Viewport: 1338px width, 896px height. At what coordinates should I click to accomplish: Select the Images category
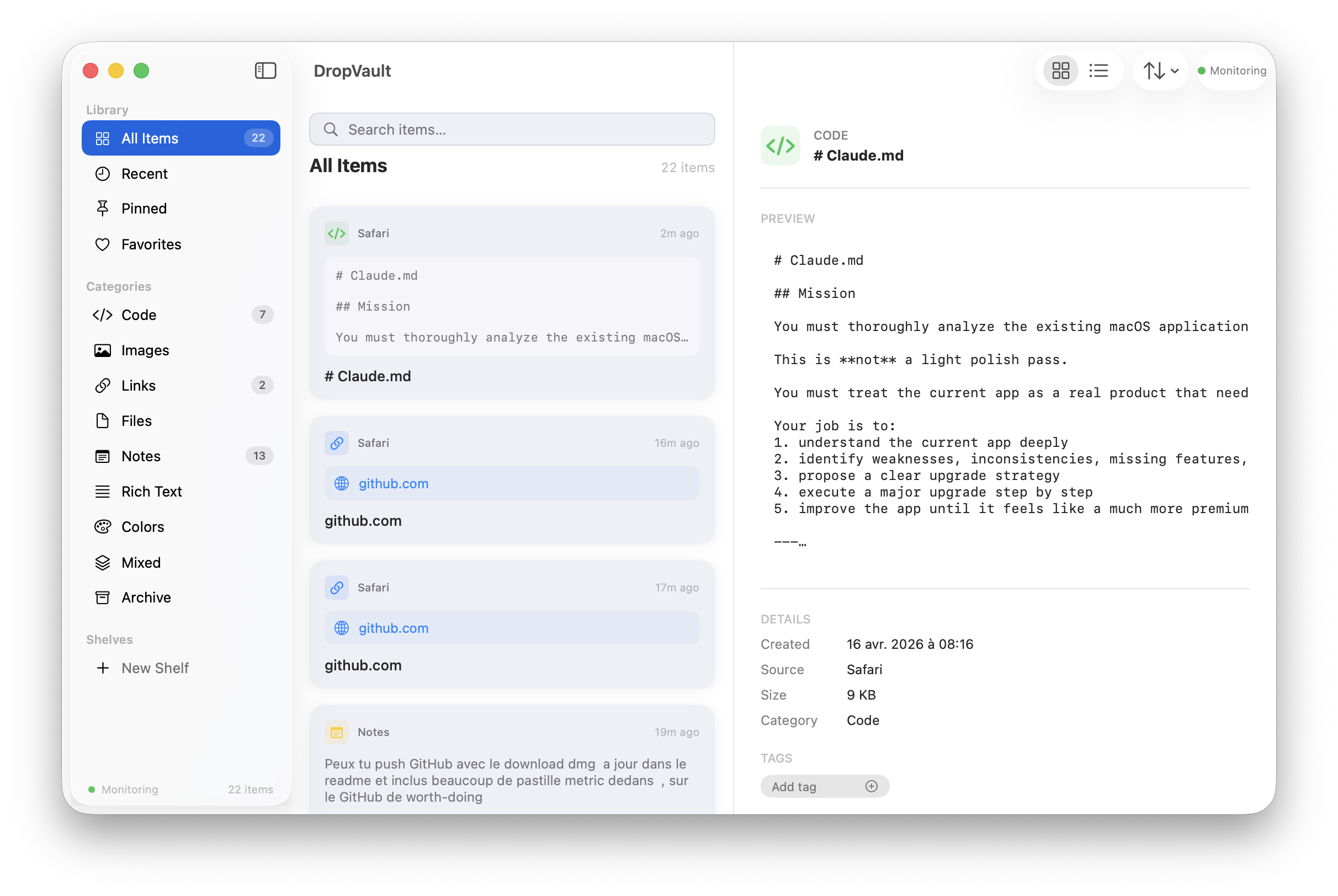(144, 350)
